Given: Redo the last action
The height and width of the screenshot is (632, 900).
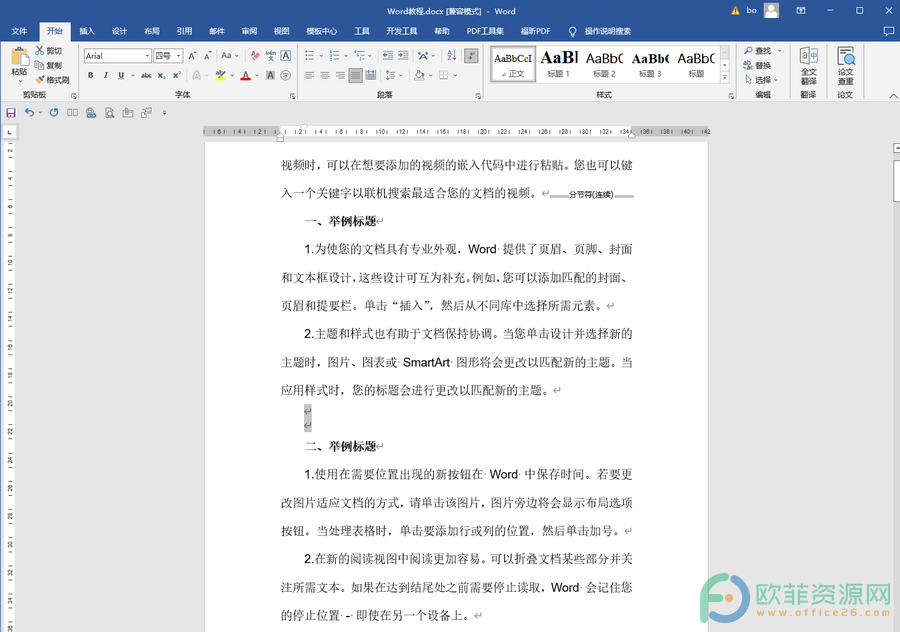Looking at the screenshot, I should tap(54, 113).
